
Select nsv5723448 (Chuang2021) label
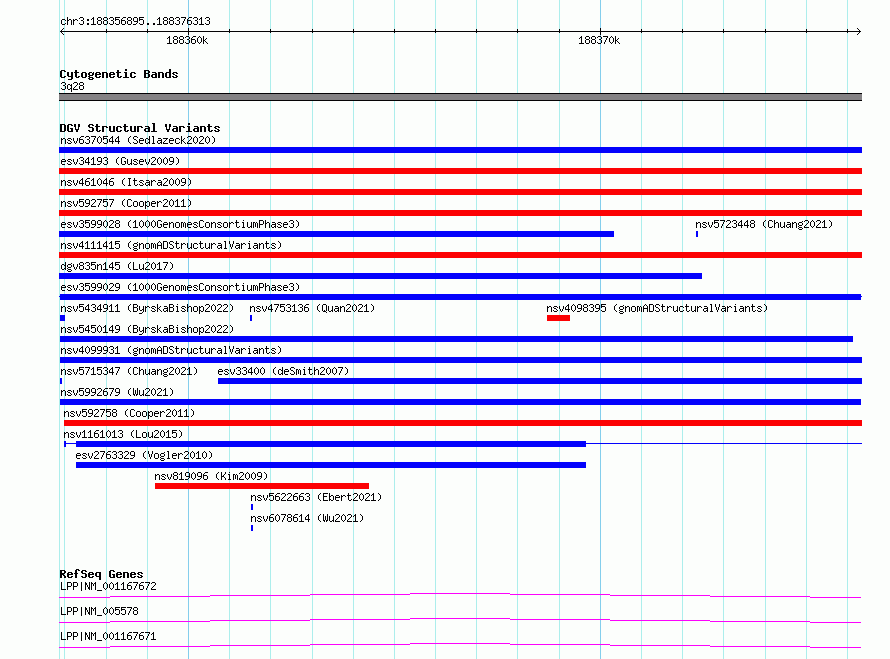(x=764, y=224)
